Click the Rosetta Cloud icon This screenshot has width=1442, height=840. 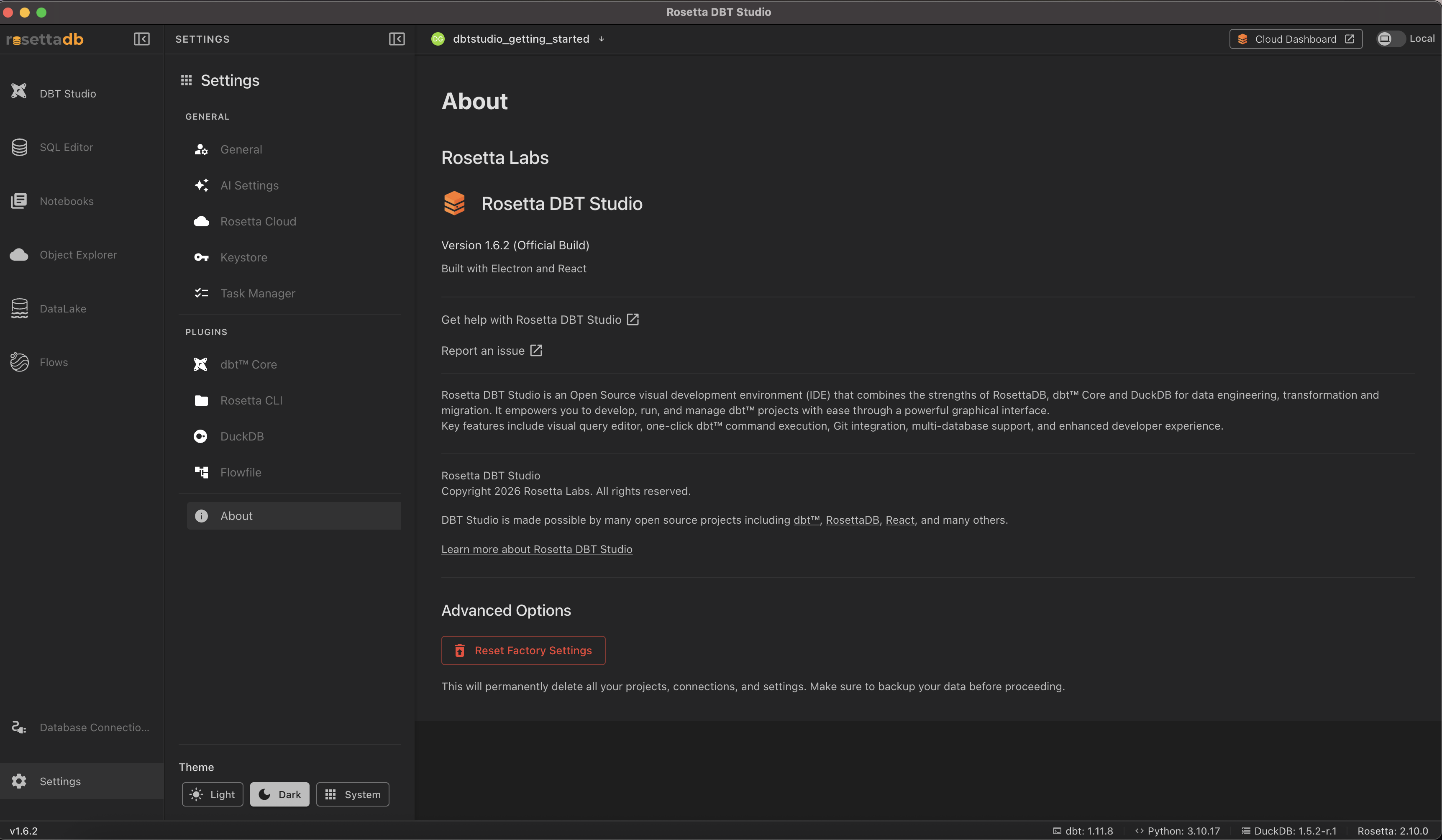tap(201, 221)
